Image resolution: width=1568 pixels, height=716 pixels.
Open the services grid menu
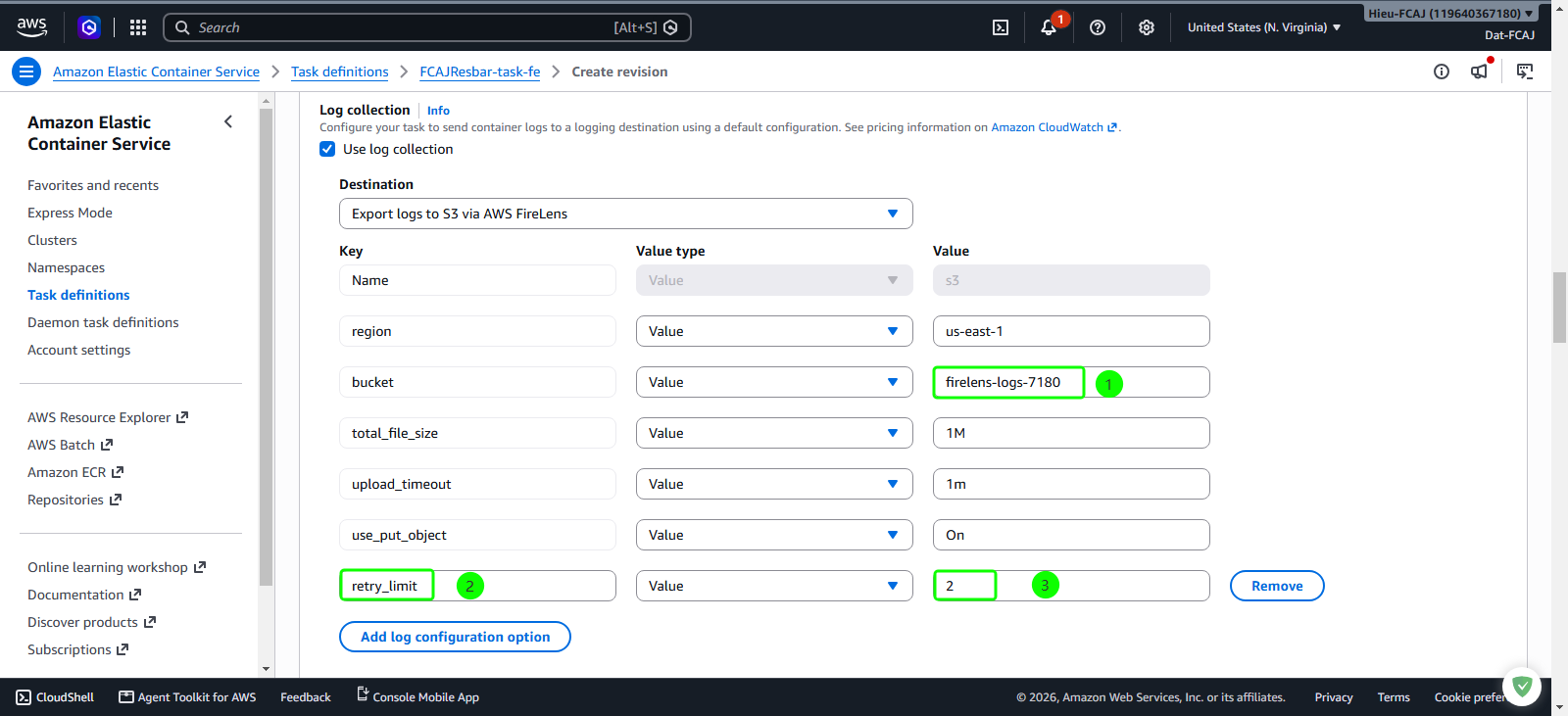pyautogui.click(x=138, y=27)
